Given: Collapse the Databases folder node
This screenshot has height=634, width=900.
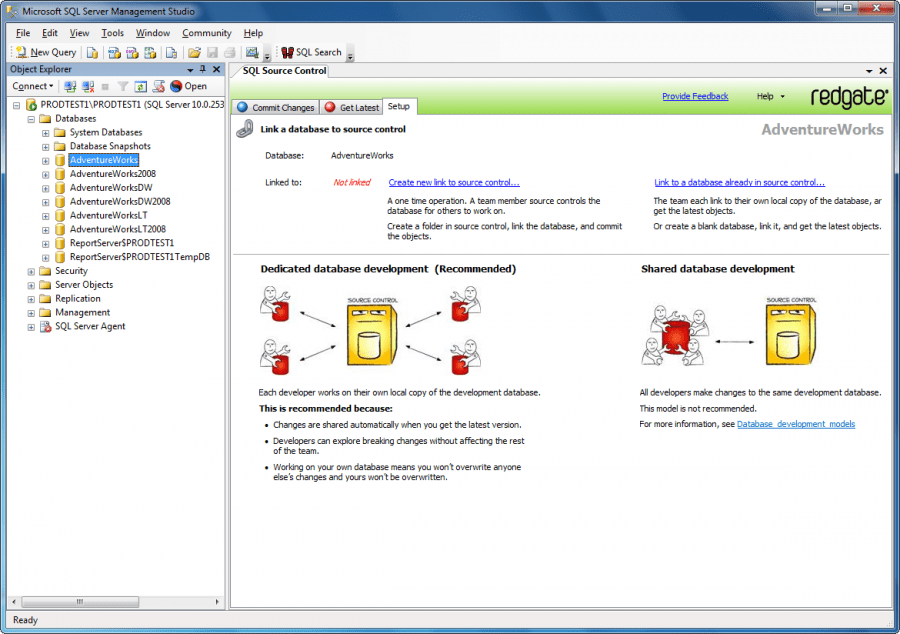Looking at the screenshot, I should [x=32, y=118].
